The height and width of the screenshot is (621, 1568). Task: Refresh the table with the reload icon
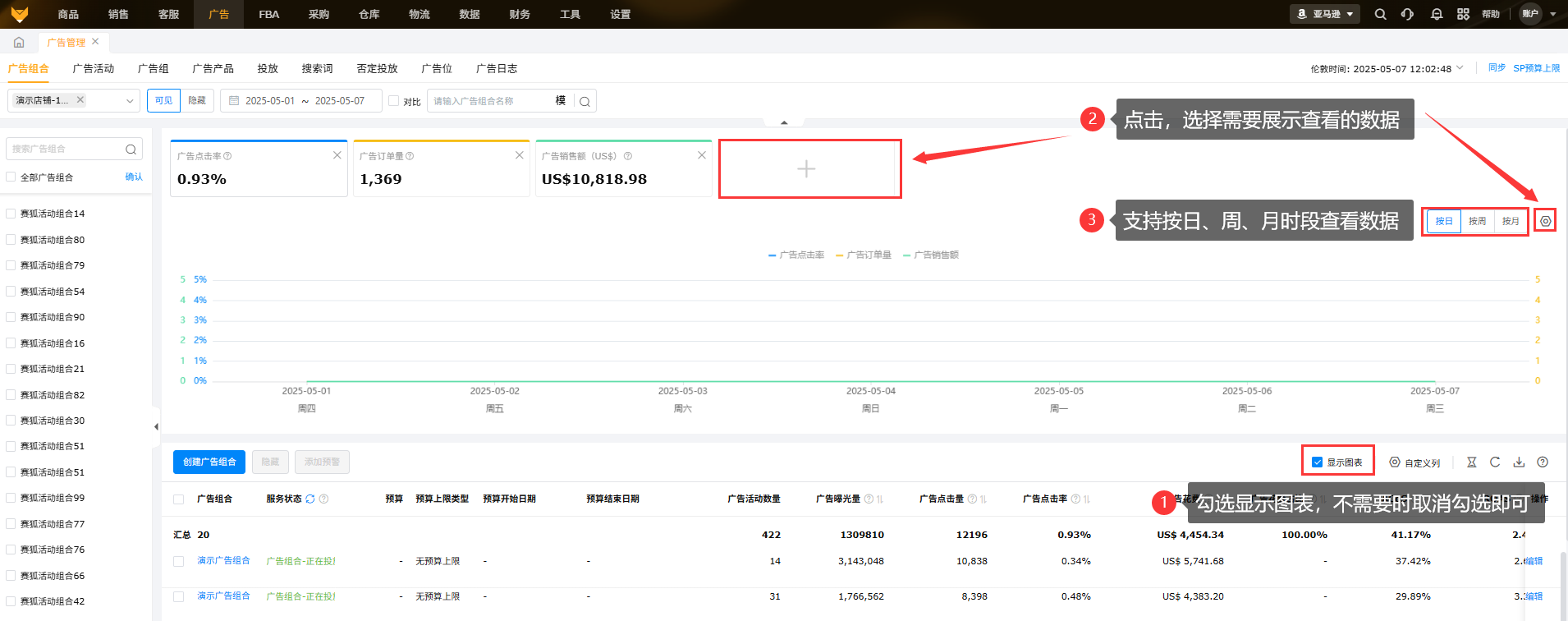[x=1495, y=462]
